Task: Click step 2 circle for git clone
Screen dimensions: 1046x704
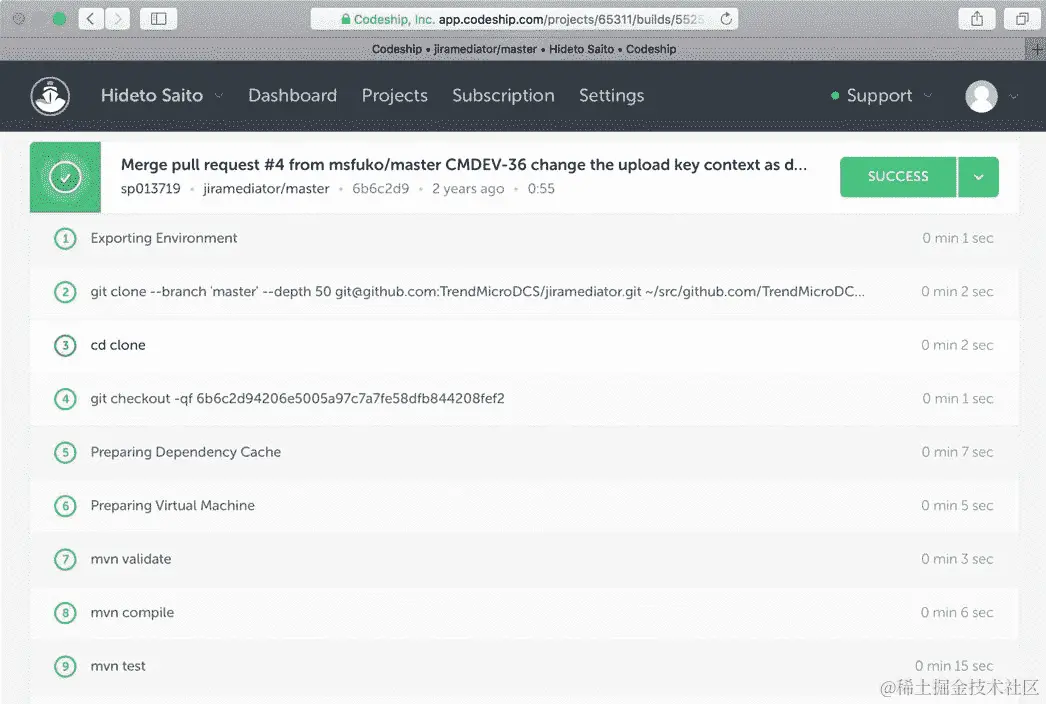Action: [65, 292]
